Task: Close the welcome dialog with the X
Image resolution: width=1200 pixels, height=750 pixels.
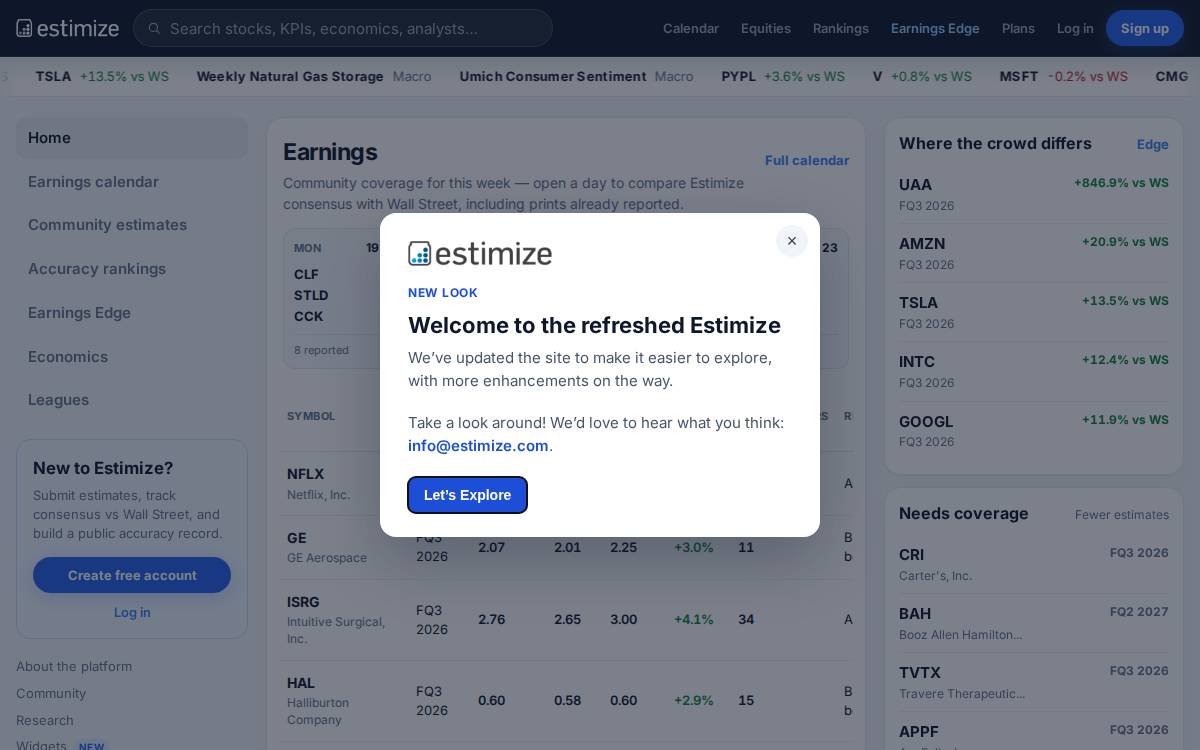Action: (x=791, y=241)
